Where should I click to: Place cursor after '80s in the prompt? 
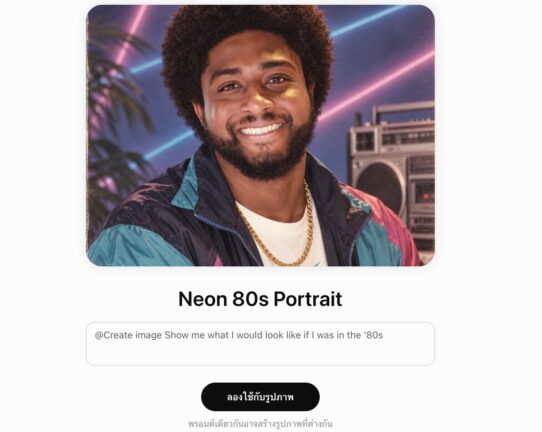click(383, 335)
